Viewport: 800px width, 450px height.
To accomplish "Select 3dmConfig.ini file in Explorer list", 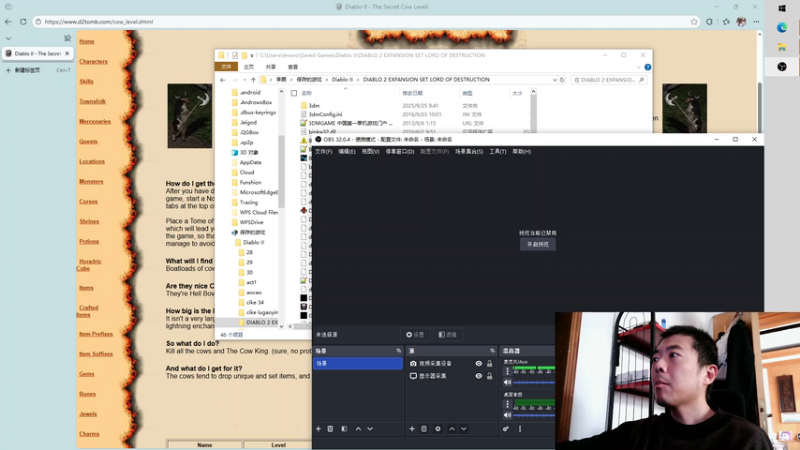I will [325, 114].
